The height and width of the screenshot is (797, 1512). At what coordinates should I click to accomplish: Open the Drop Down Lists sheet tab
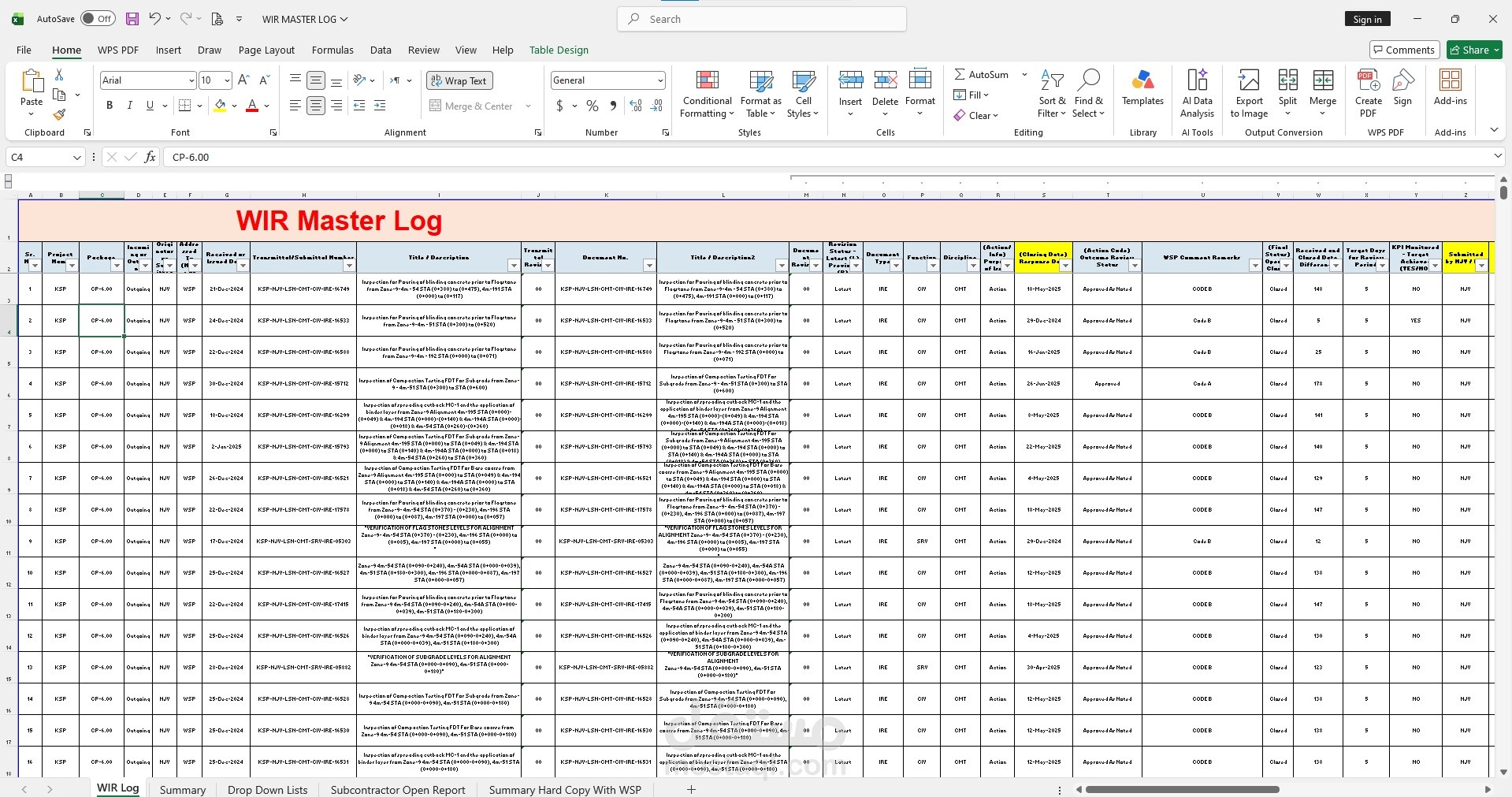267,789
